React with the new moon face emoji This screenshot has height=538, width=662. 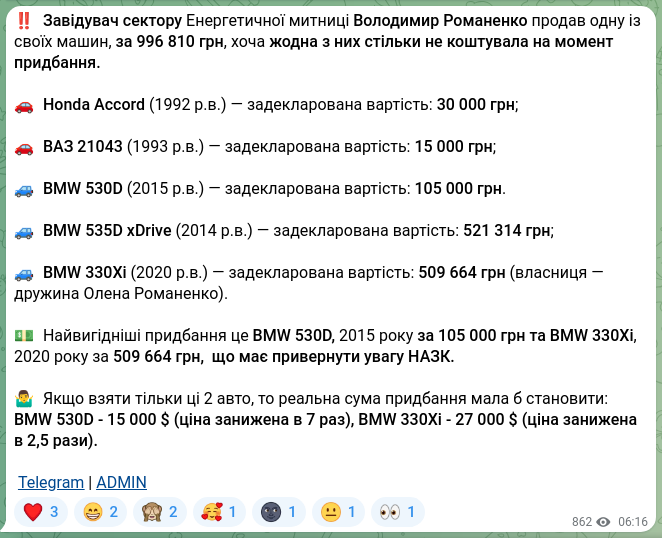tap(279, 512)
